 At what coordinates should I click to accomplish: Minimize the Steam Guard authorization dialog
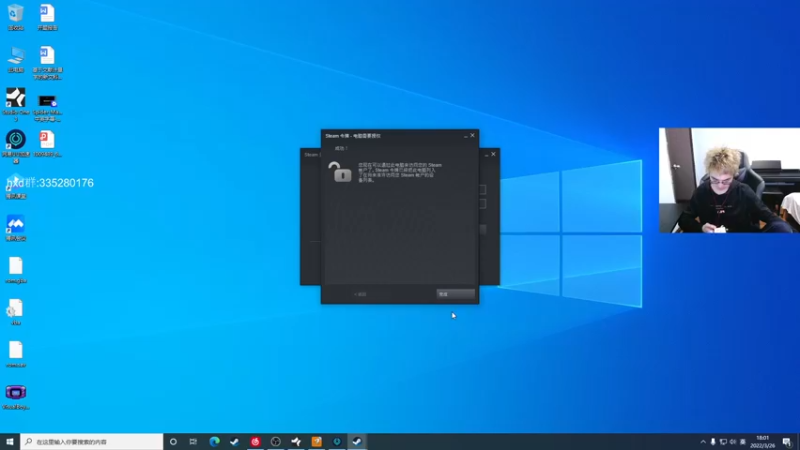click(465, 136)
